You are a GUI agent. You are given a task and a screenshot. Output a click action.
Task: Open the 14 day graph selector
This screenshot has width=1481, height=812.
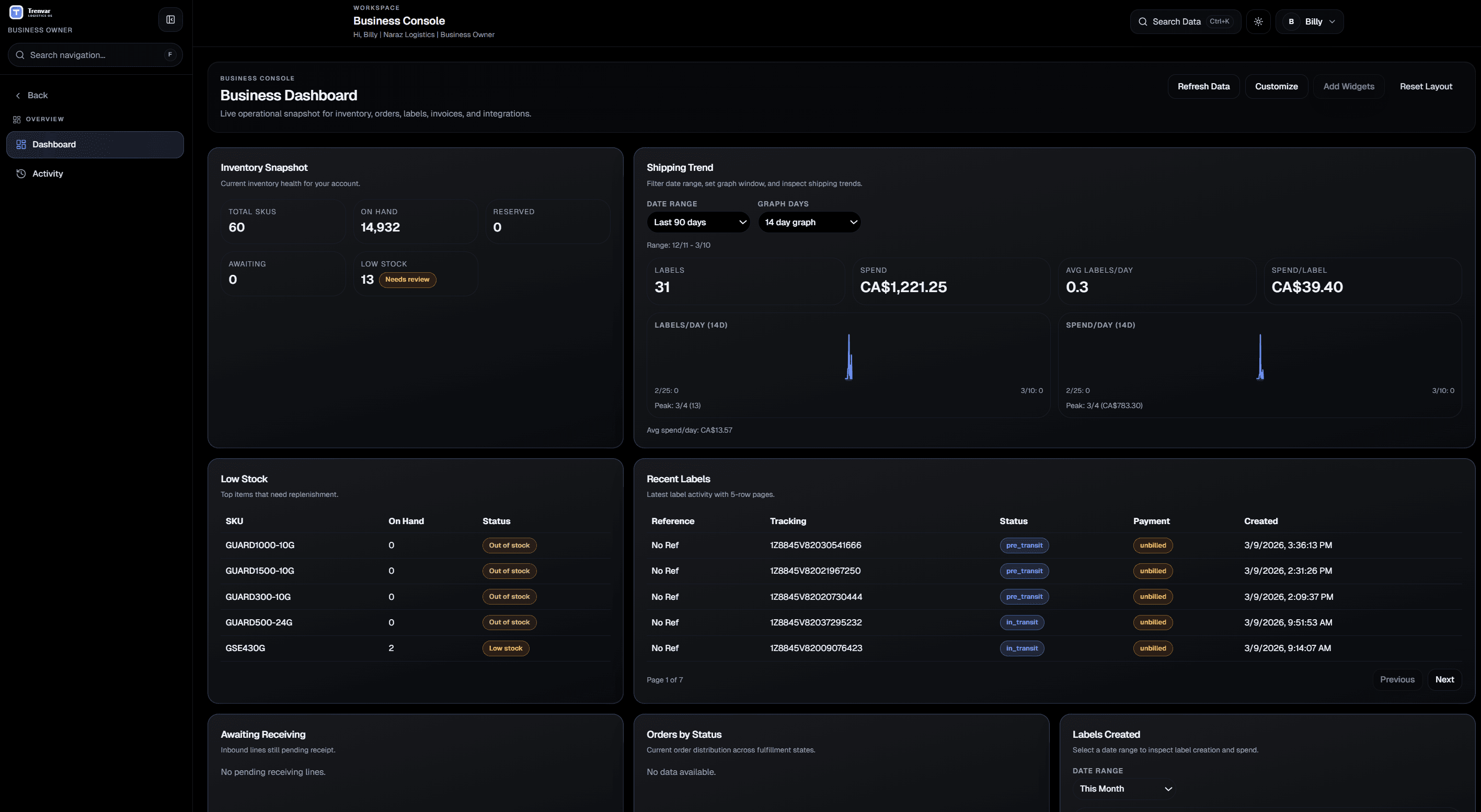809,222
